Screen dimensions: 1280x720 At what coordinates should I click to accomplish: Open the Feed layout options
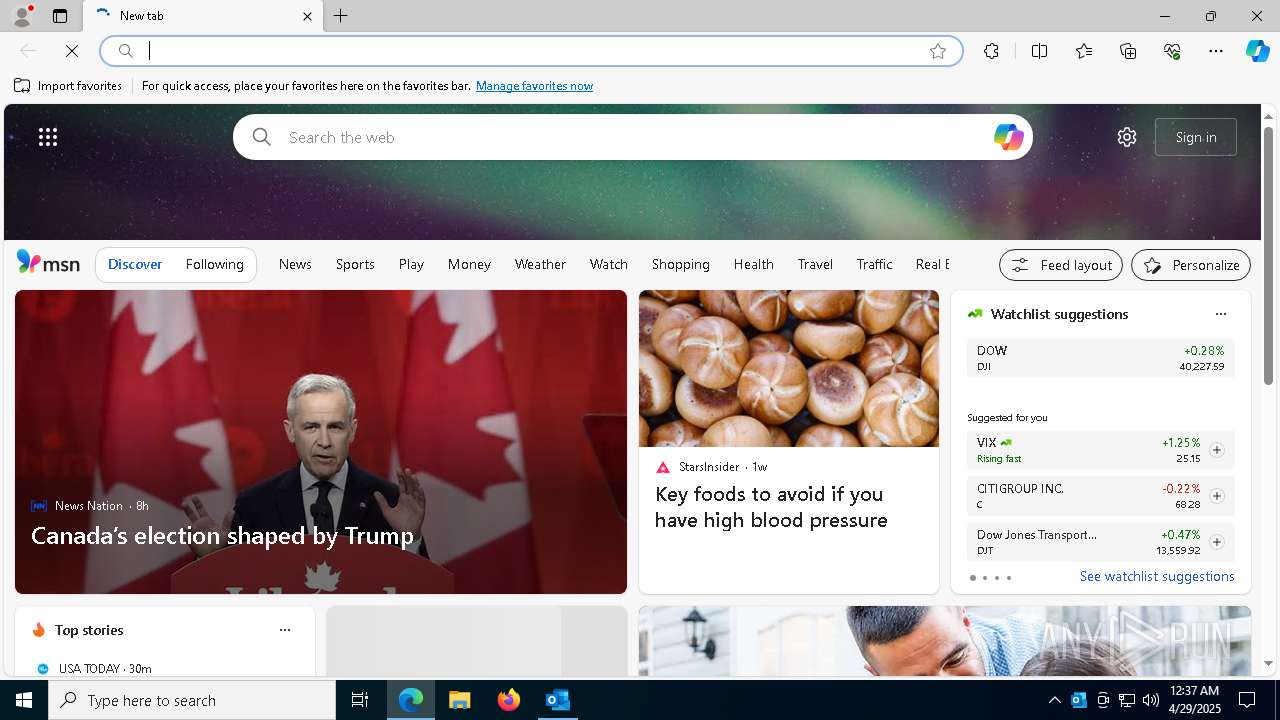point(1061,265)
